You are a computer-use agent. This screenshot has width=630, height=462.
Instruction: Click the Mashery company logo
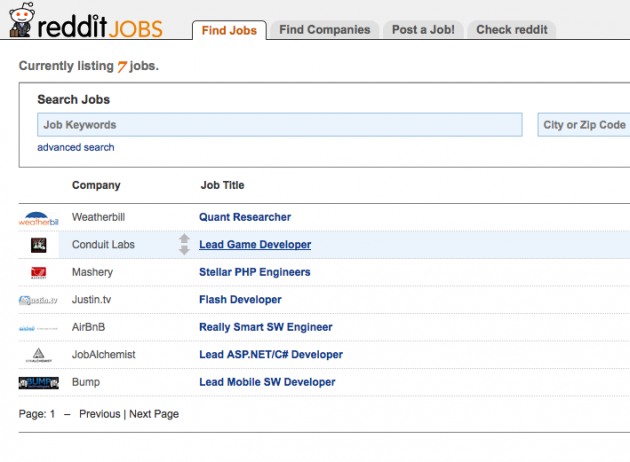tap(39, 272)
